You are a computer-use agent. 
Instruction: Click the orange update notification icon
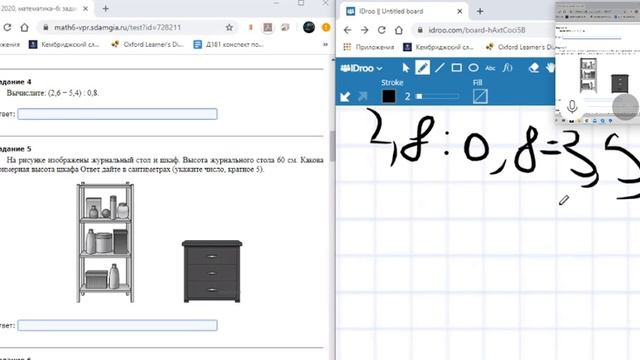(x=326, y=27)
